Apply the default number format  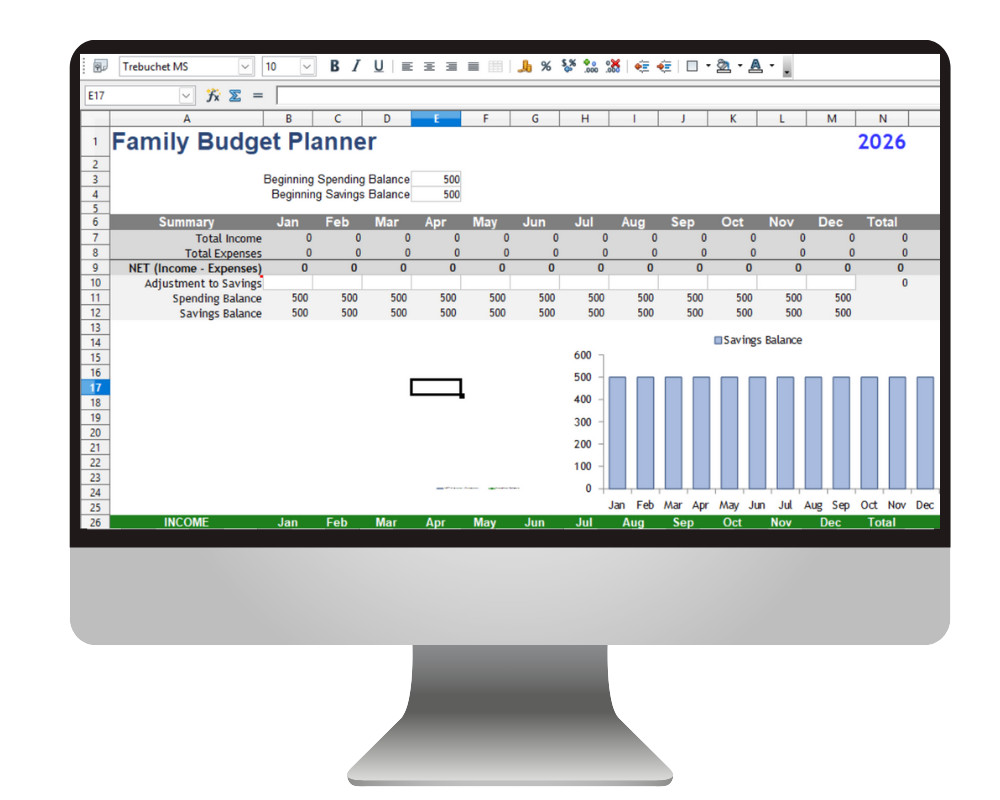point(568,66)
